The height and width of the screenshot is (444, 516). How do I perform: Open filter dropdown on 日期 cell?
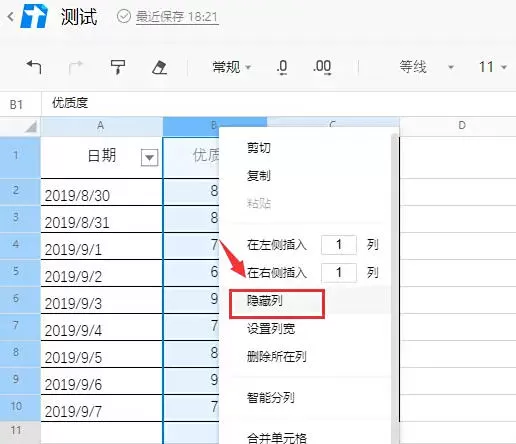pyautogui.click(x=149, y=157)
